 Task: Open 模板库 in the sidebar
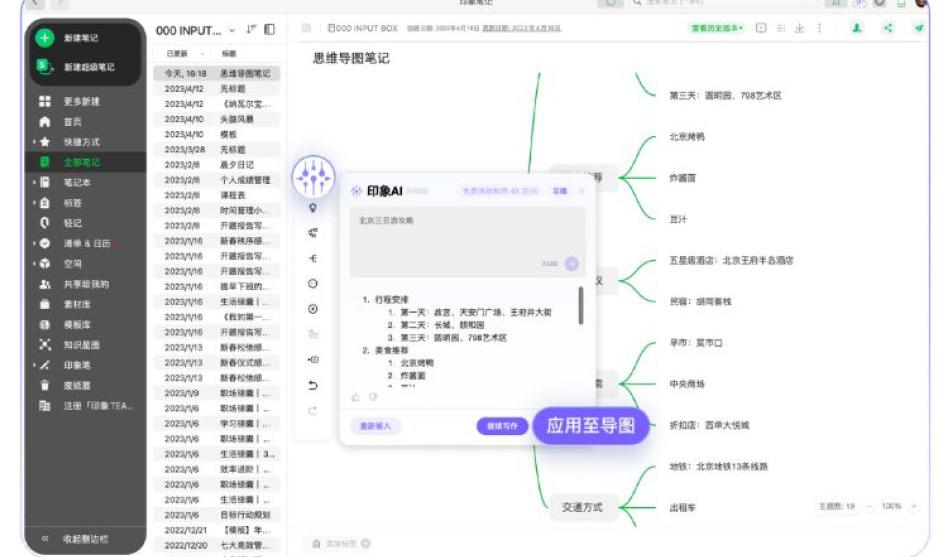pyautogui.click(x=77, y=324)
